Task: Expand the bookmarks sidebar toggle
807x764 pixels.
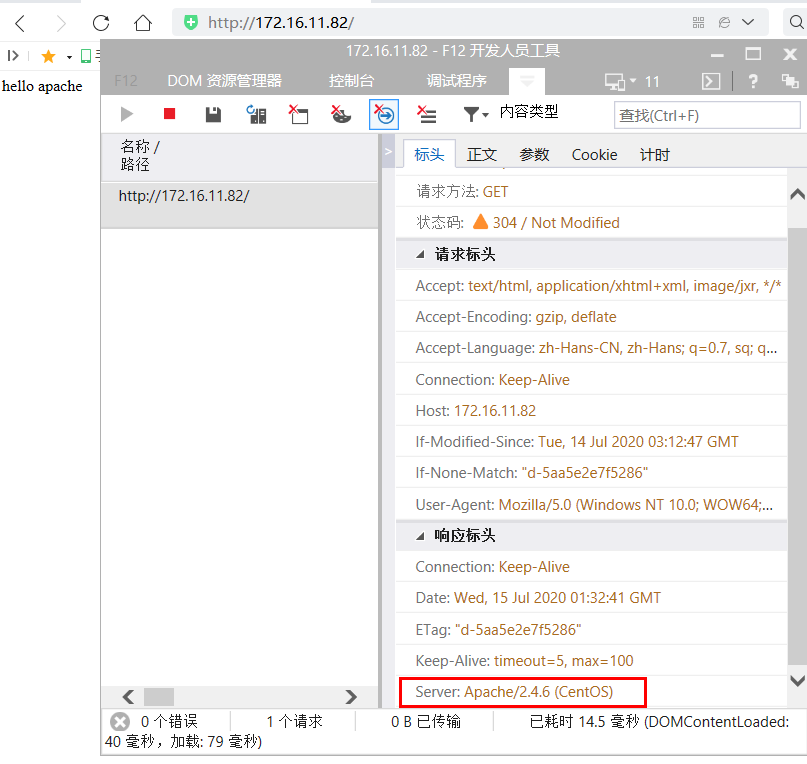Action: click(13, 56)
